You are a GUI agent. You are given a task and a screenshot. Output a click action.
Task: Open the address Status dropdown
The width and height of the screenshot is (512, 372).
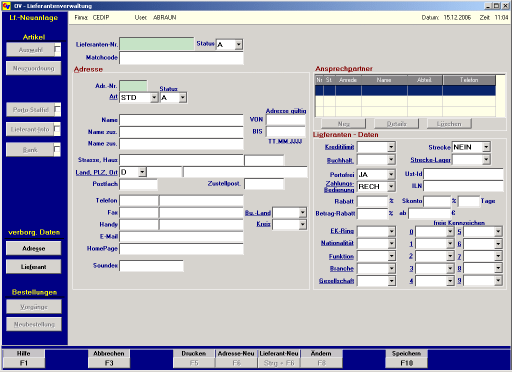183,98
